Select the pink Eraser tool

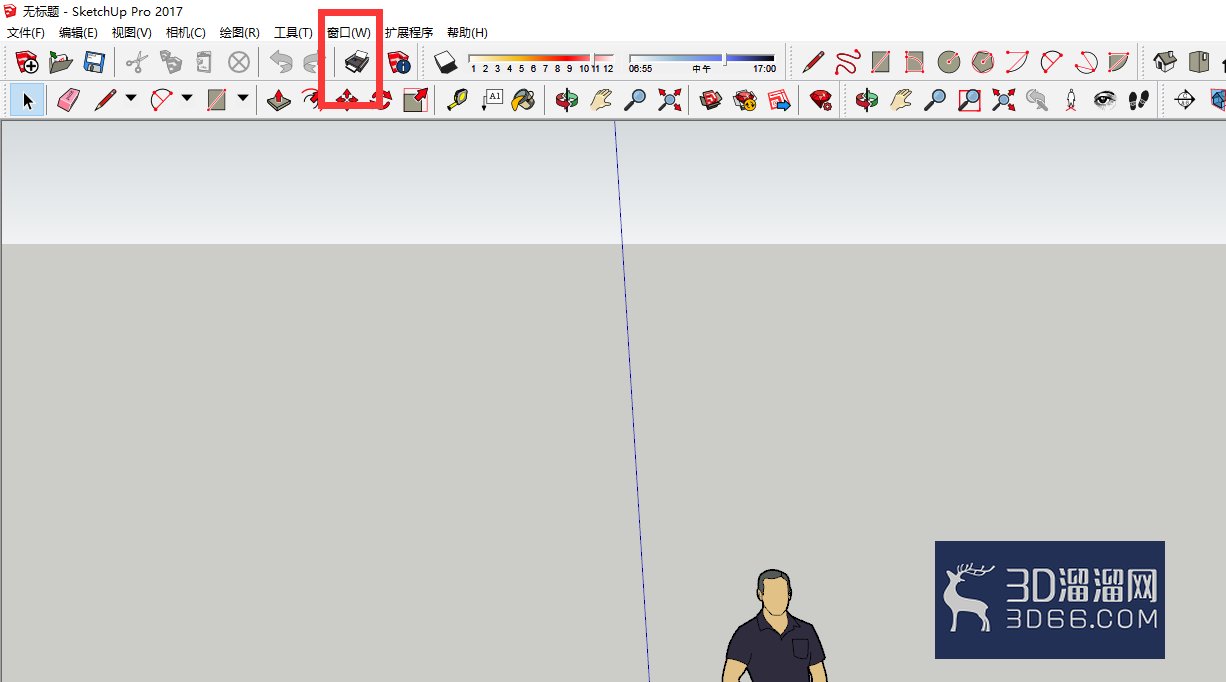click(x=68, y=100)
